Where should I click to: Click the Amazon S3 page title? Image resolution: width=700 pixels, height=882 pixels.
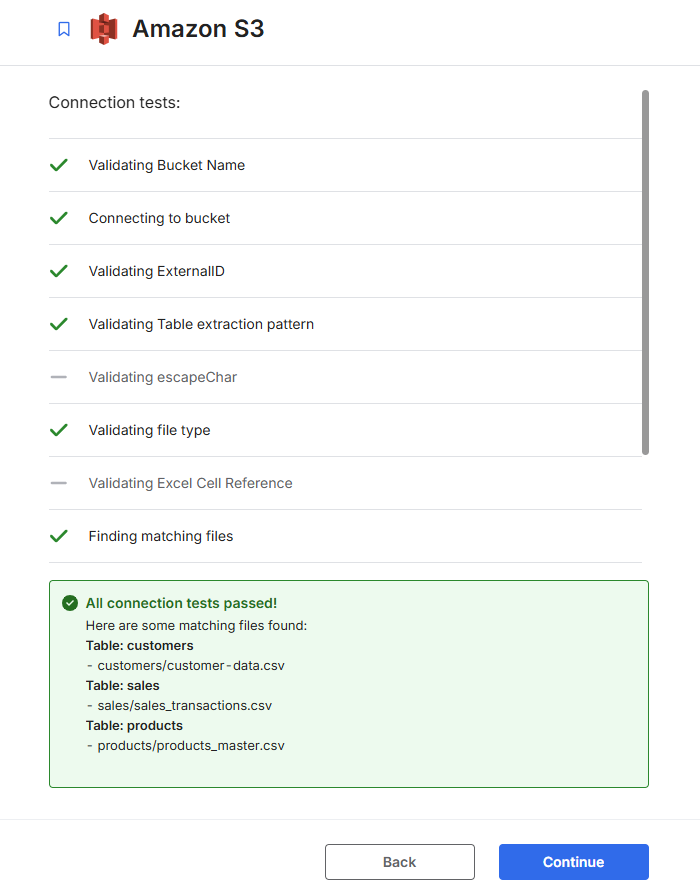click(x=198, y=29)
